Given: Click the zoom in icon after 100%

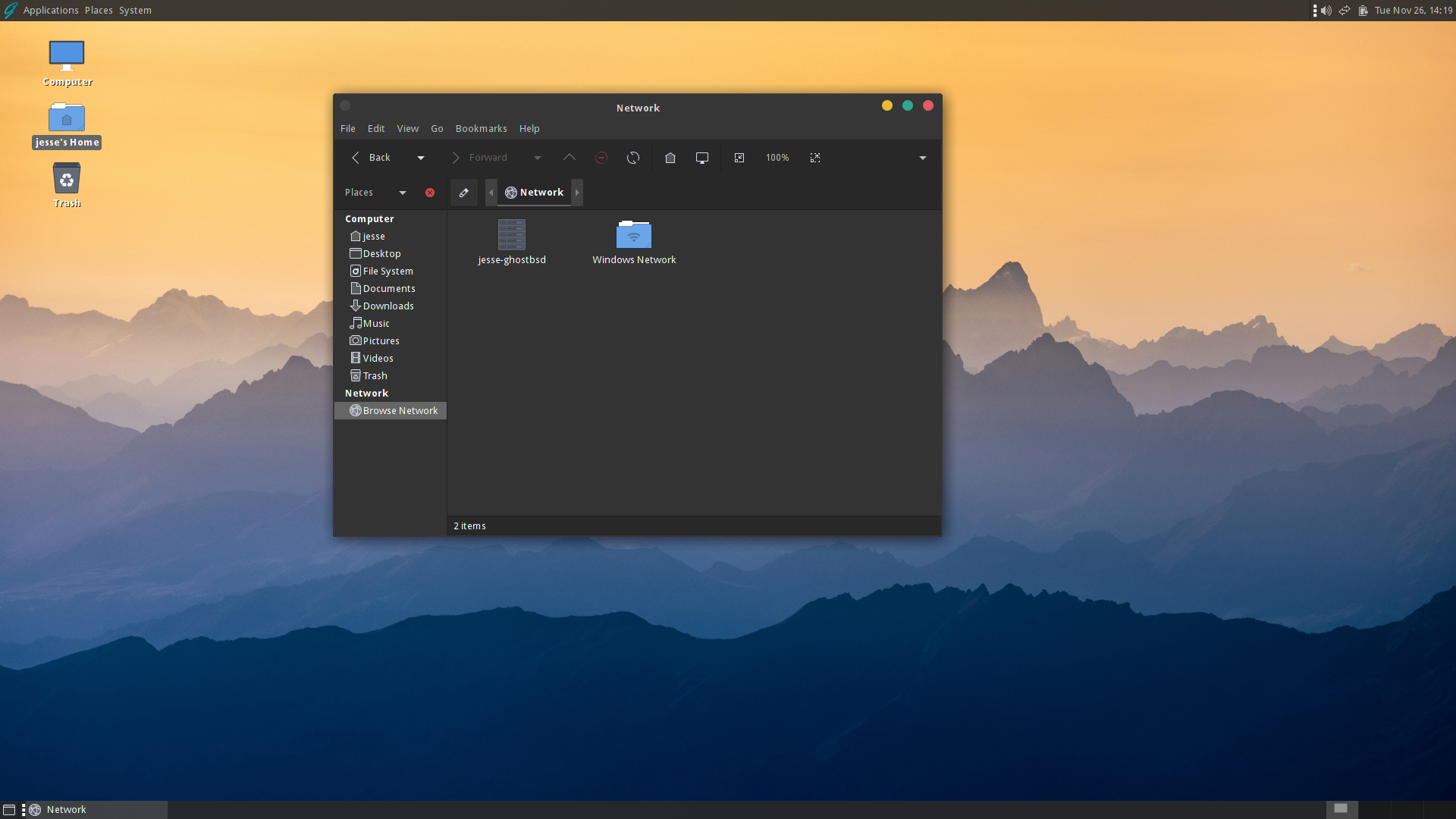Looking at the screenshot, I should coord(815,158).
